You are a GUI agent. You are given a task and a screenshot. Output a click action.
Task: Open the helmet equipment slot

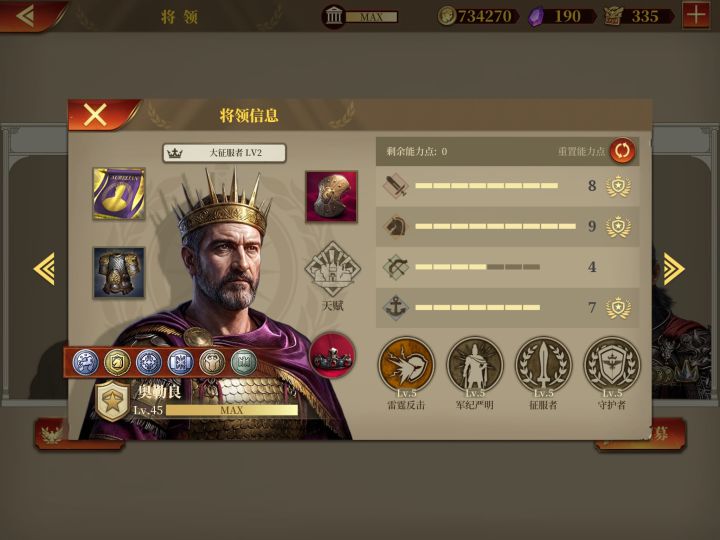coord(332,197)
